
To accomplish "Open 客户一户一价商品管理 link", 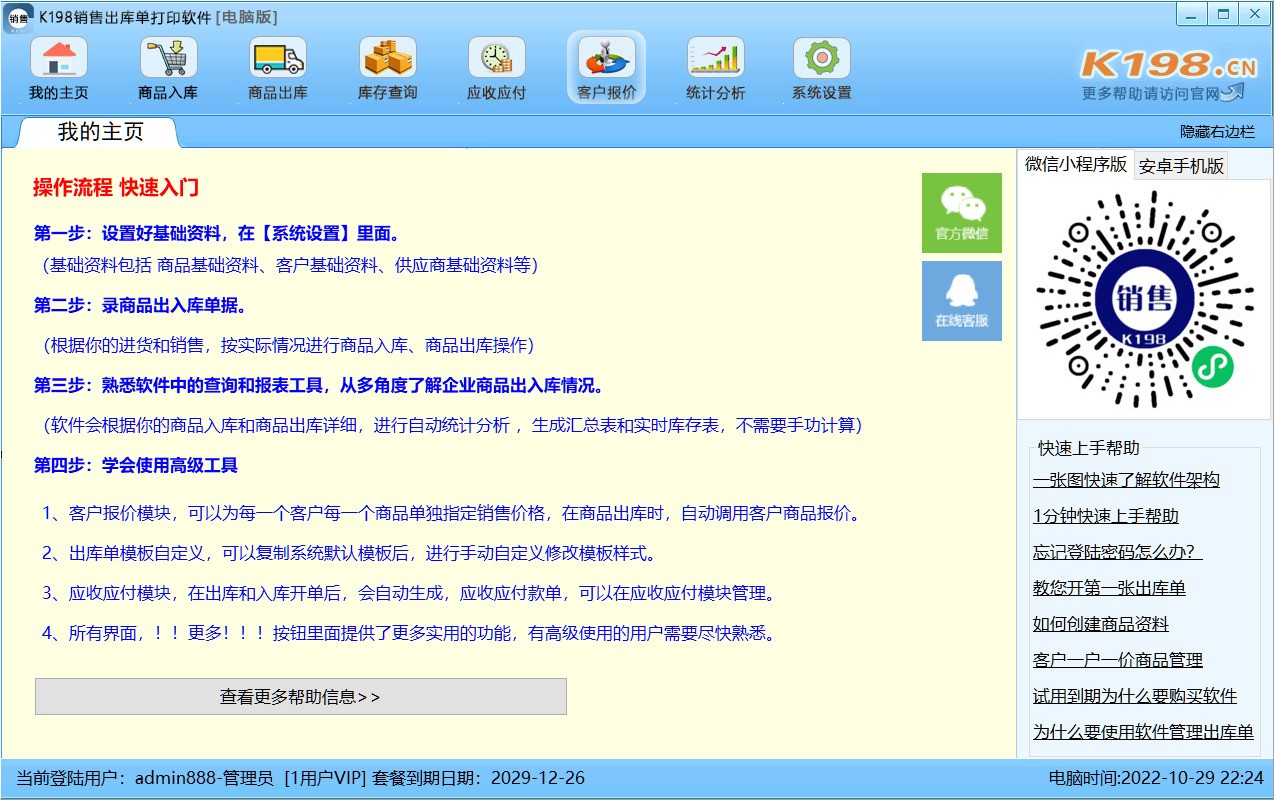I will 1118,660.
